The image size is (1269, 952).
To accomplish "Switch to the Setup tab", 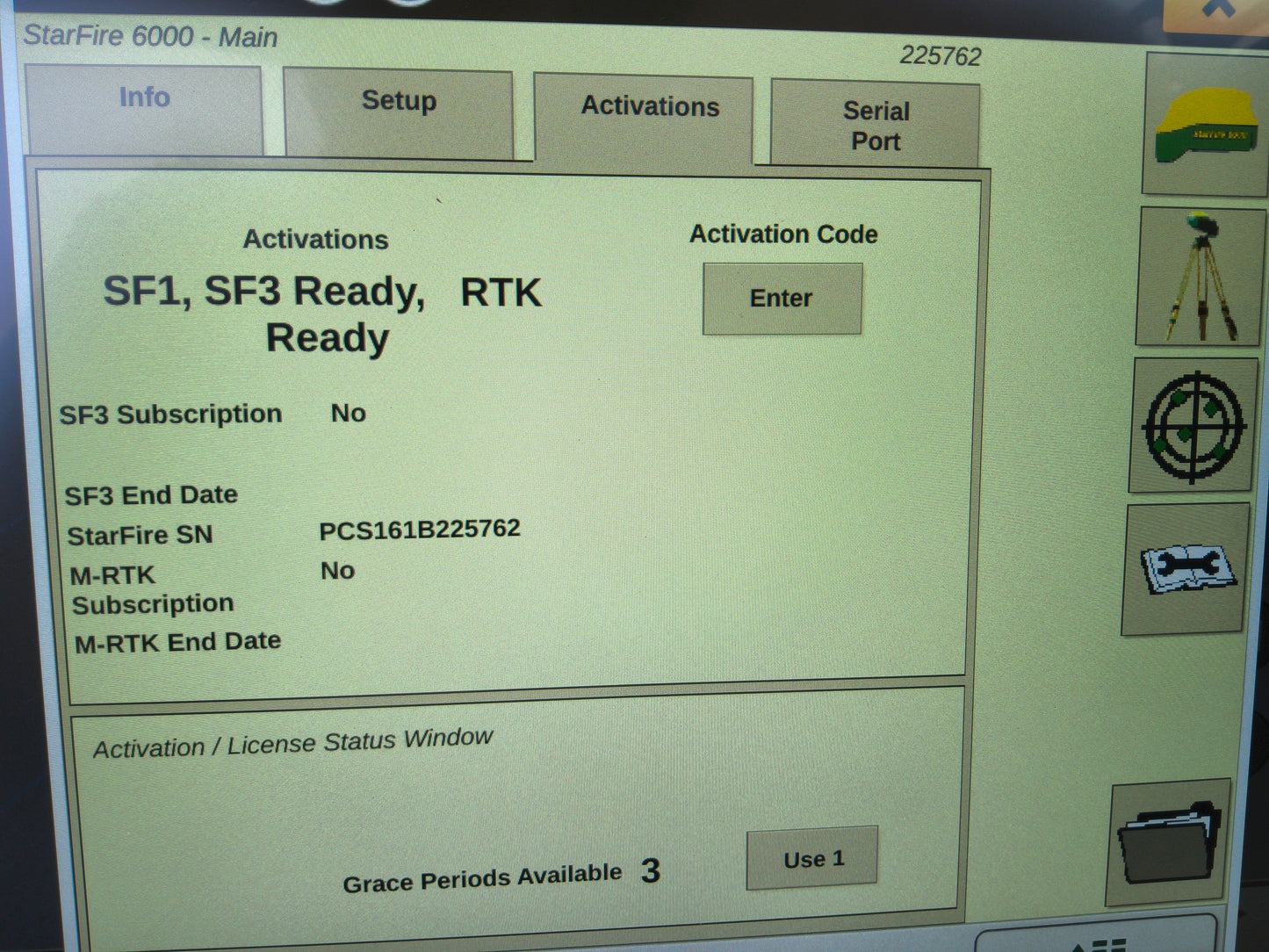I will pos(399,114).
